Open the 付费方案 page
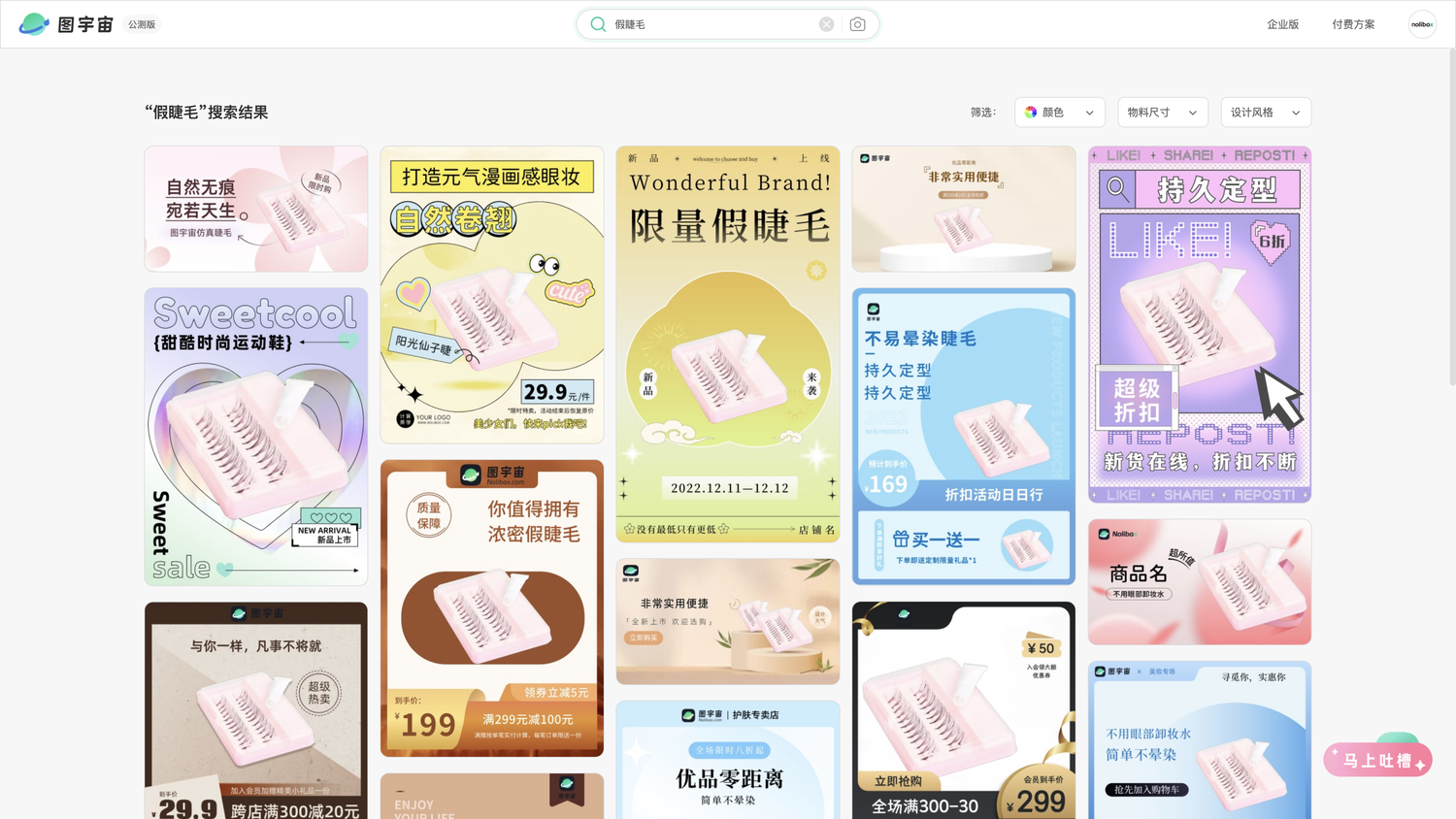The width and height of the screenshot is (1456, 819). (x=1353, y=24)
